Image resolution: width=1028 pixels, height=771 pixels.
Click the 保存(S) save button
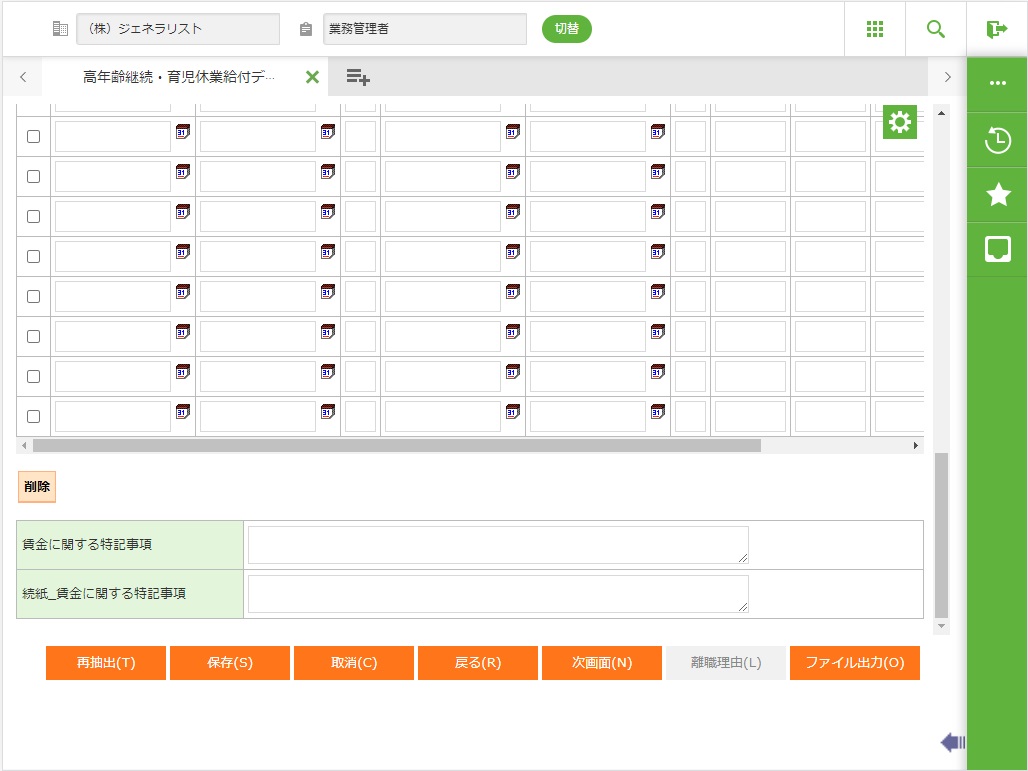pyautogui.click(x=229, y=663)
